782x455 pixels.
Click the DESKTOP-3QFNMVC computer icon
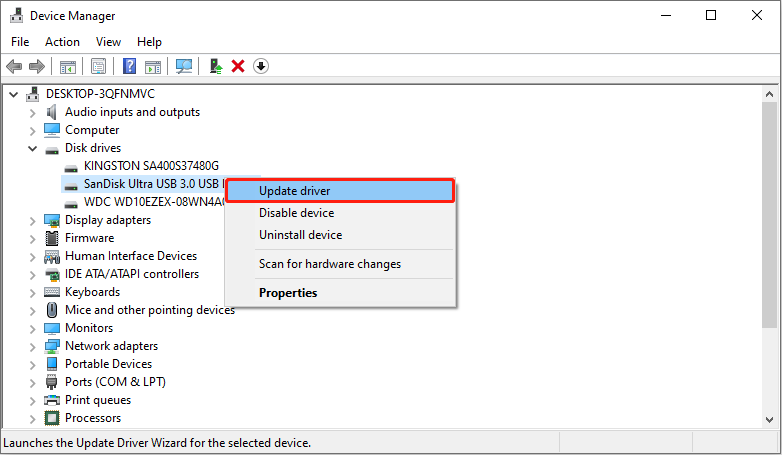click(33, 94)
